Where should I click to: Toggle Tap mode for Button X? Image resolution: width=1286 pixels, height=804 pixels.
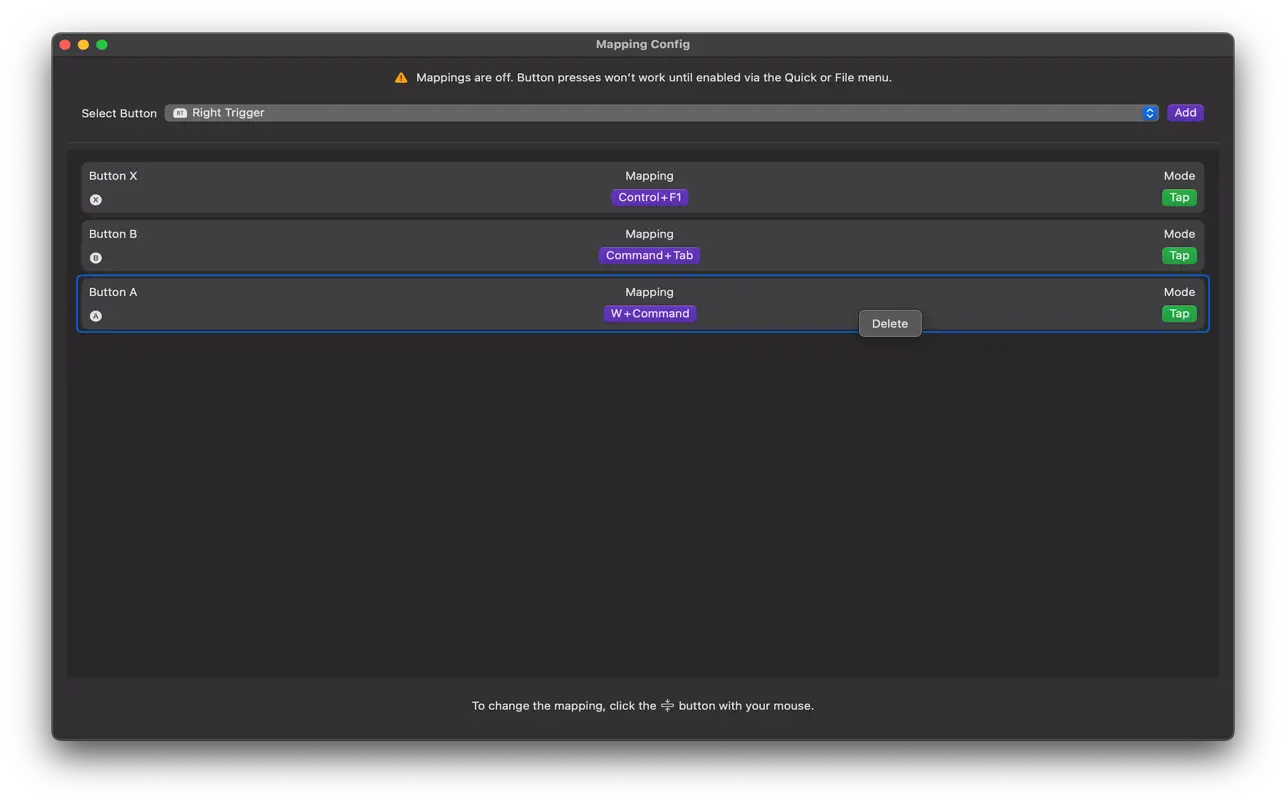1178,197
